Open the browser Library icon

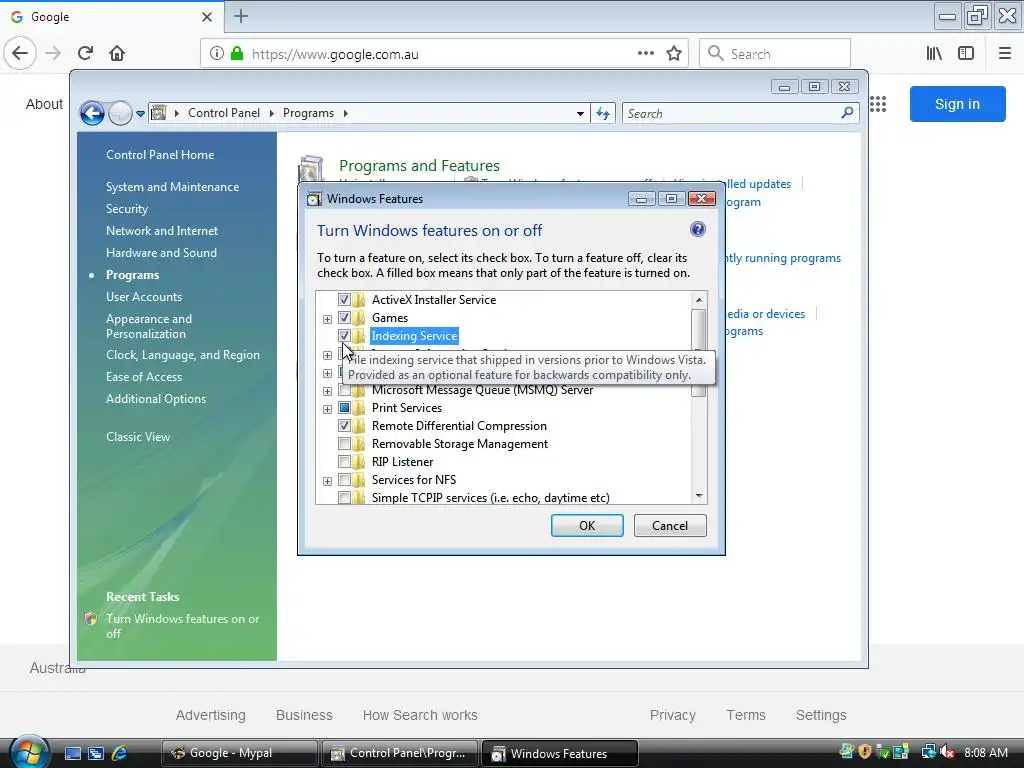pyautogui.click(x=934, y=54)
